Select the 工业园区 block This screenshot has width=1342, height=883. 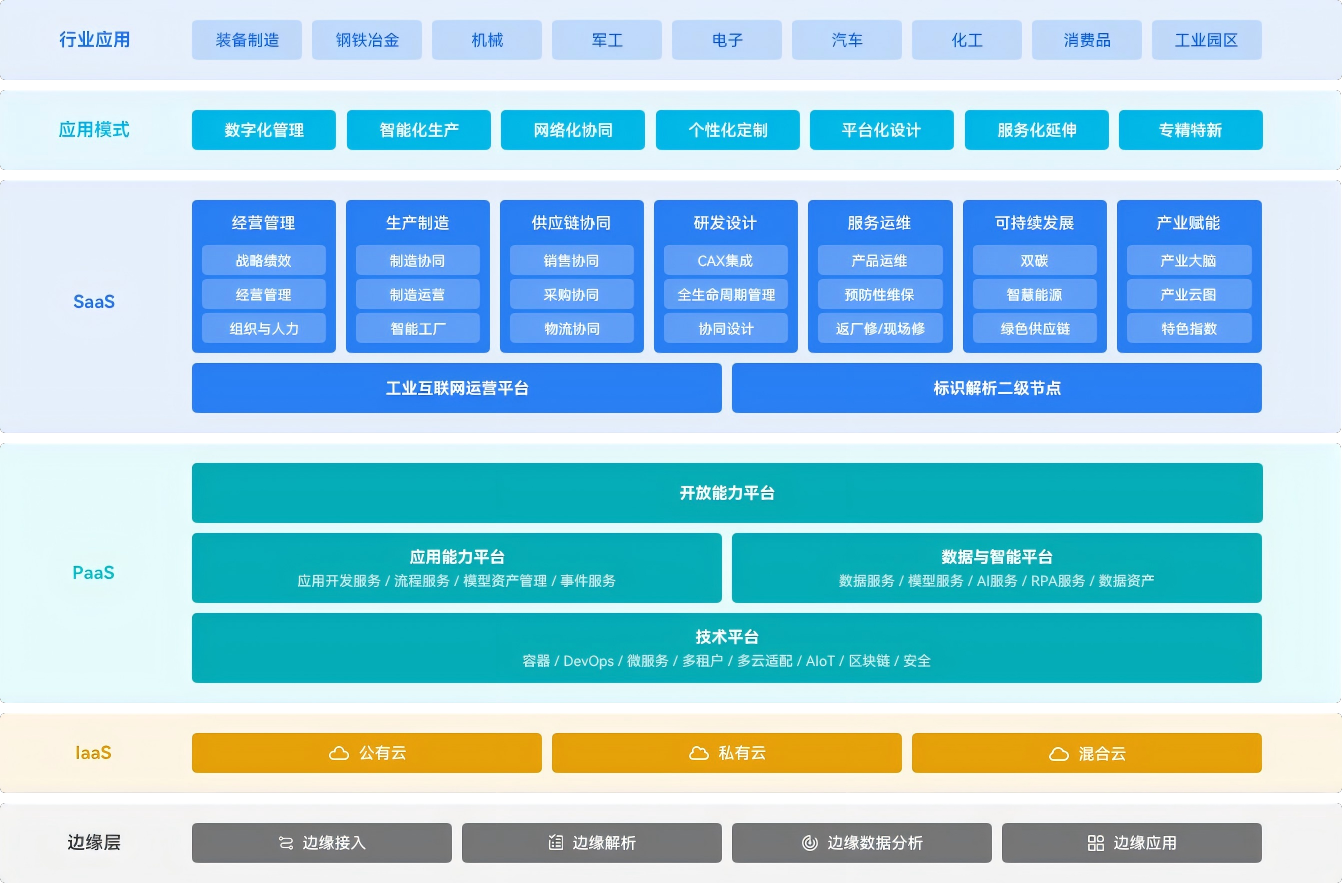pos(1207,40)
